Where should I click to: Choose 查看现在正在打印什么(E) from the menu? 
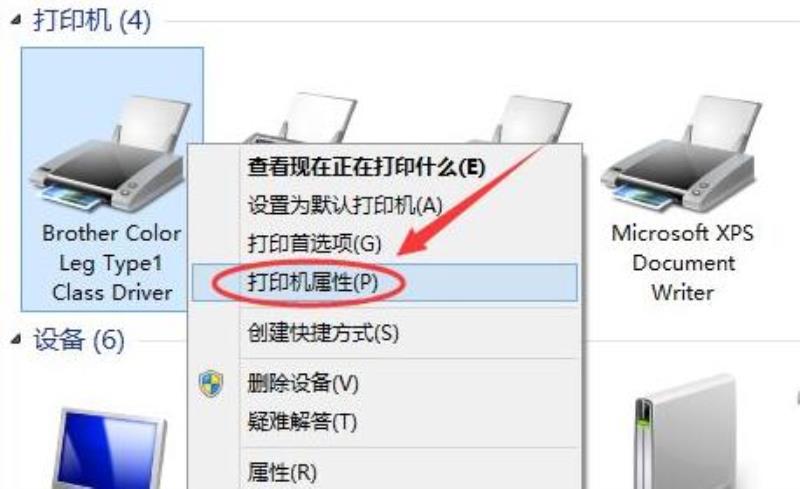click(385, 167)
